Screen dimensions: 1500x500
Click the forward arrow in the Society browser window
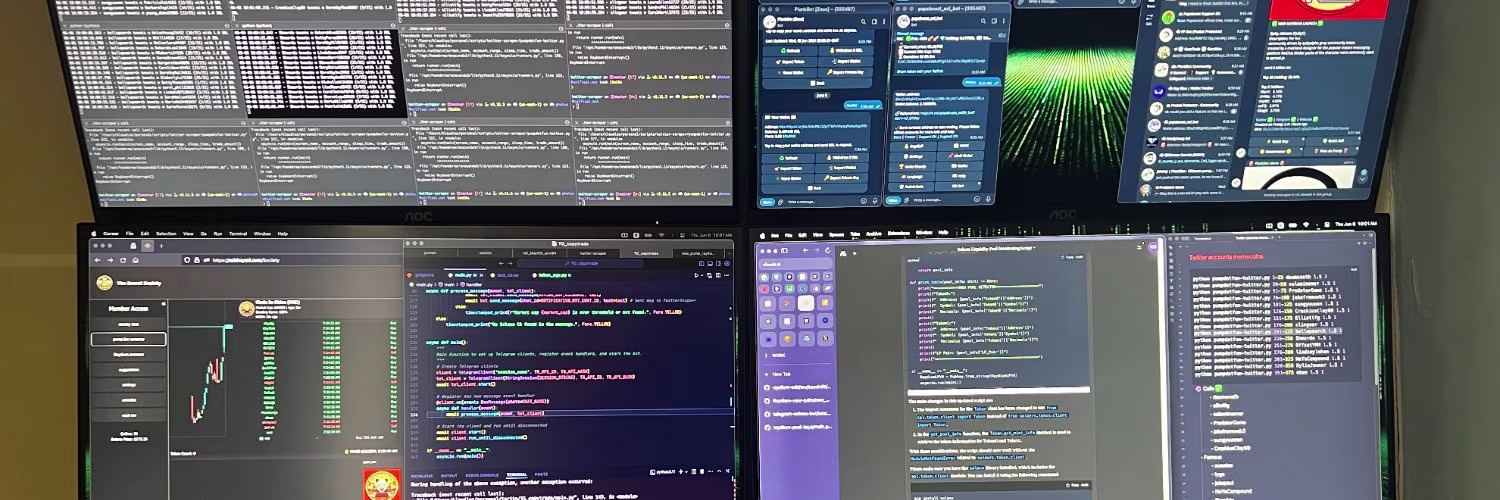pos(110,260)
